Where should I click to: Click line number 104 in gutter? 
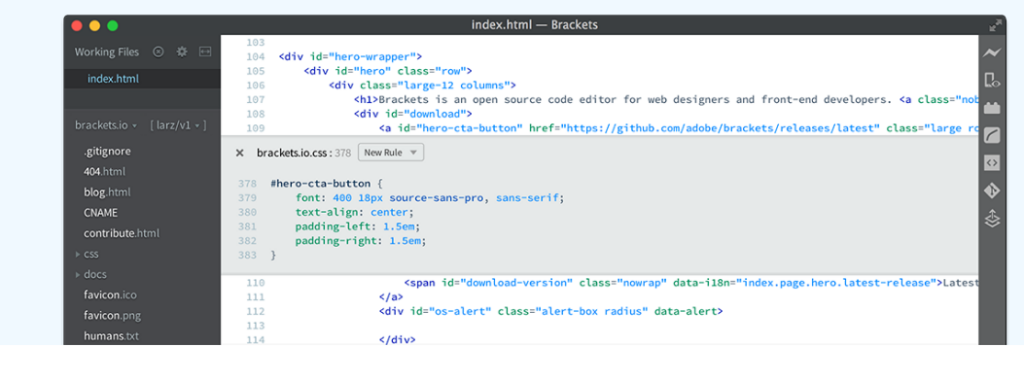[255, 57]
